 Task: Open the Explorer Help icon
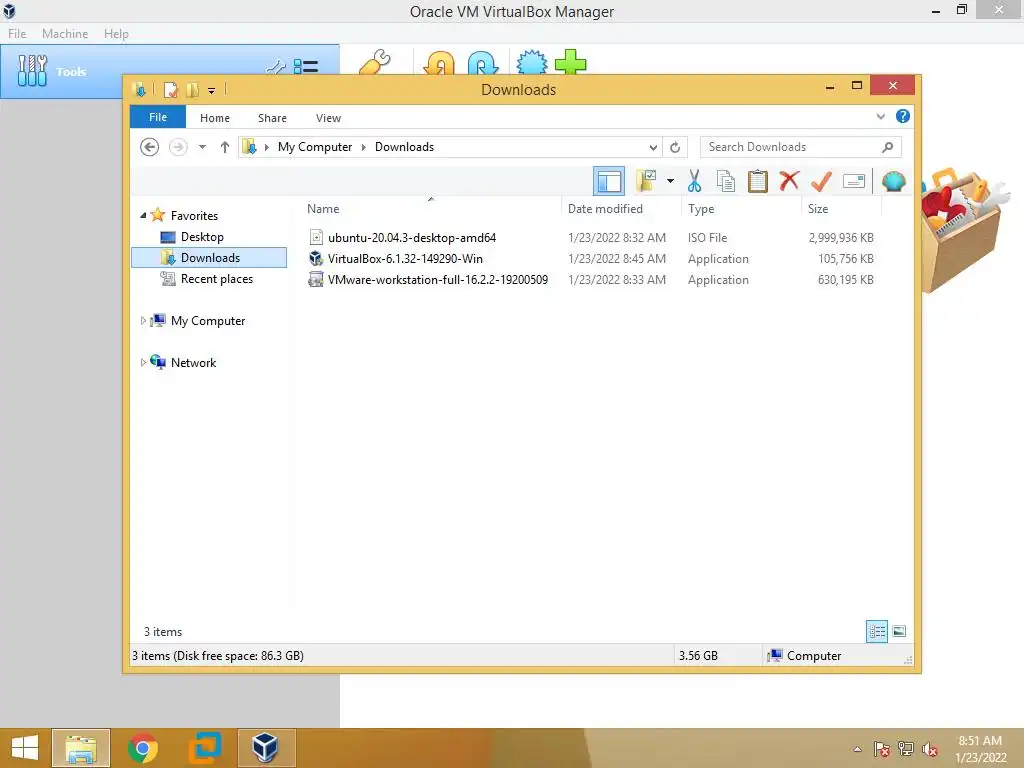coord(903,116)
